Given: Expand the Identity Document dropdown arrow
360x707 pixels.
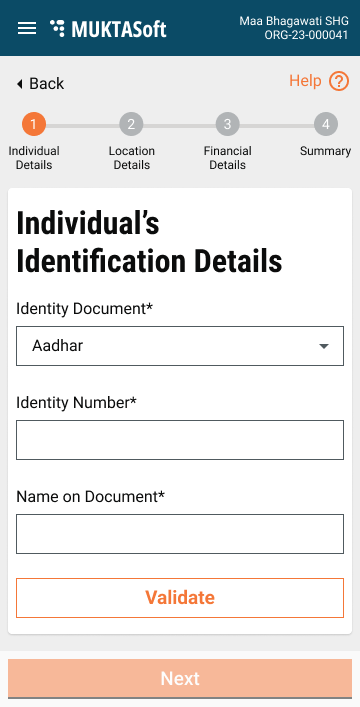Looking at the screenshot, I should coord(324,346).
